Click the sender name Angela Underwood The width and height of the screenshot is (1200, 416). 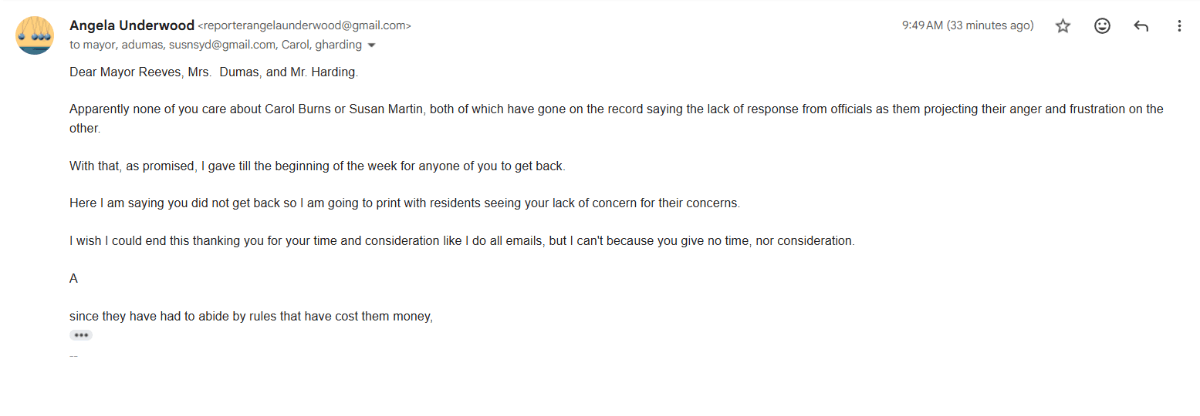click(x=131, y=25)
